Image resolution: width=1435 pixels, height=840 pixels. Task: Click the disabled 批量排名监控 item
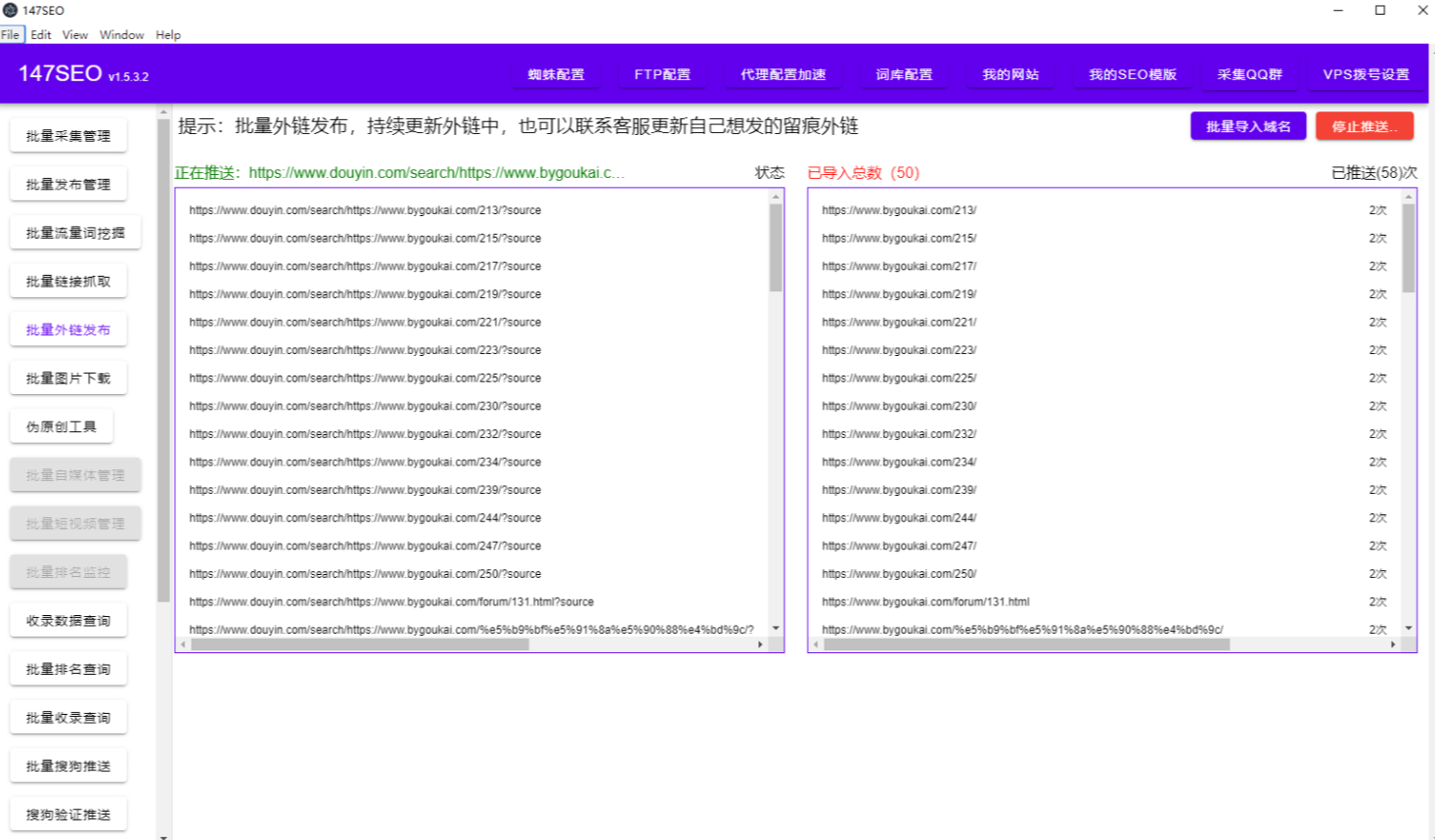[68, 572]
